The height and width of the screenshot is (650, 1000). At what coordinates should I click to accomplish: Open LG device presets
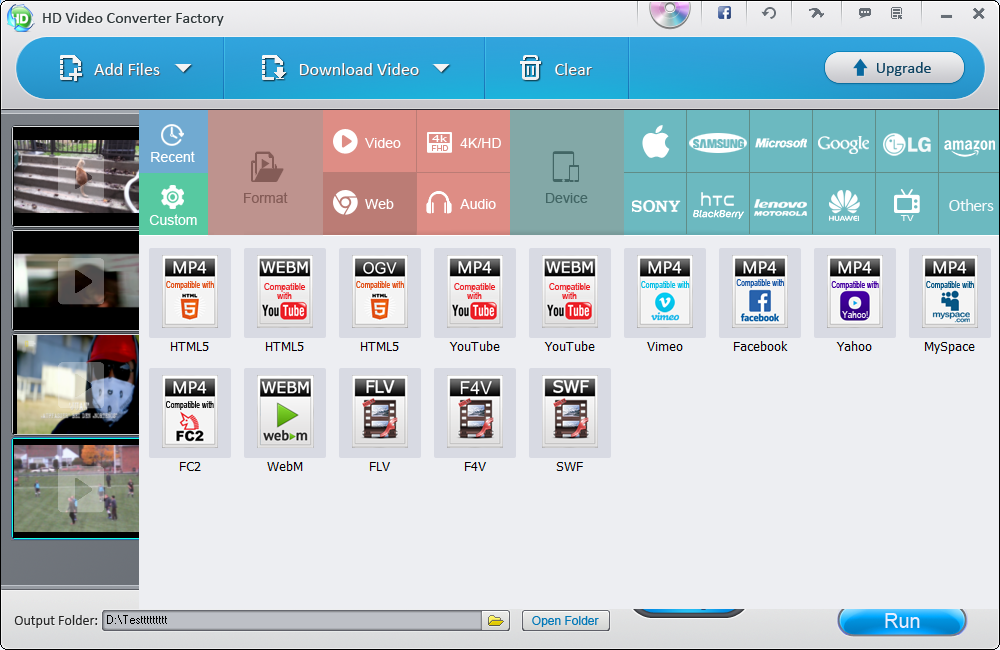906,142
